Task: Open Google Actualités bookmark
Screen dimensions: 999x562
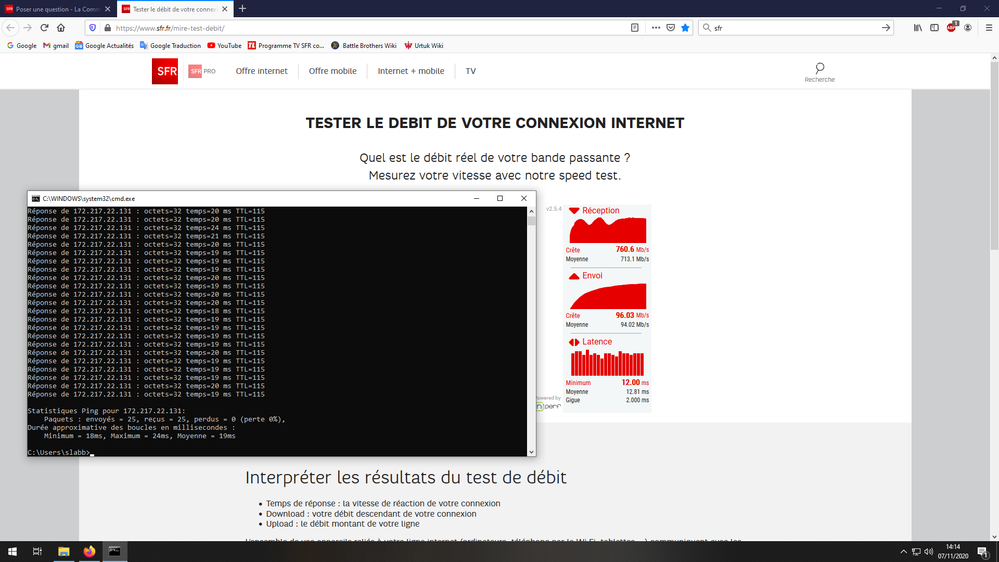Action: coord(104,46)
